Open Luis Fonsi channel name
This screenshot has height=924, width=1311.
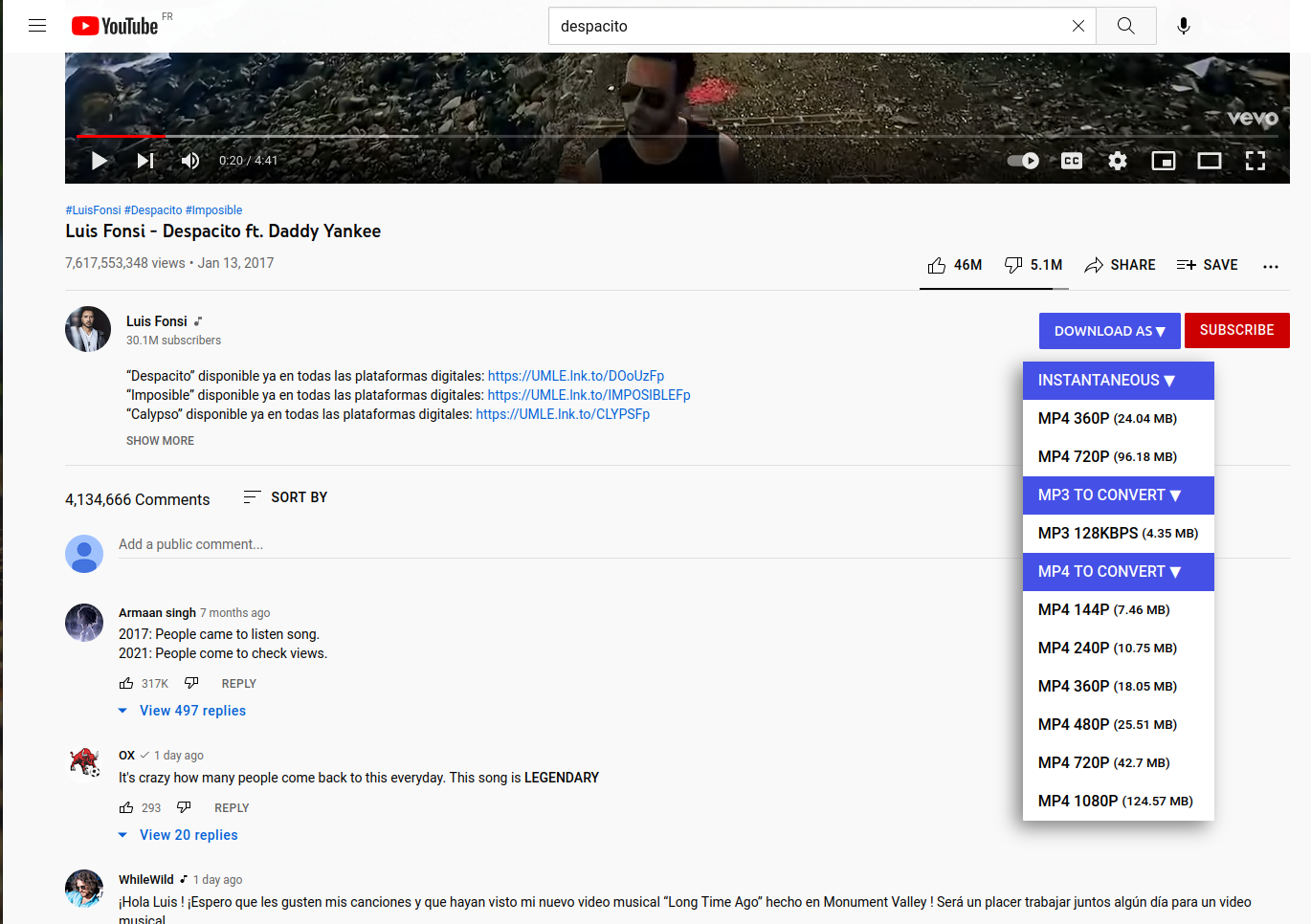pyautogui.click(x=157, y=321)
